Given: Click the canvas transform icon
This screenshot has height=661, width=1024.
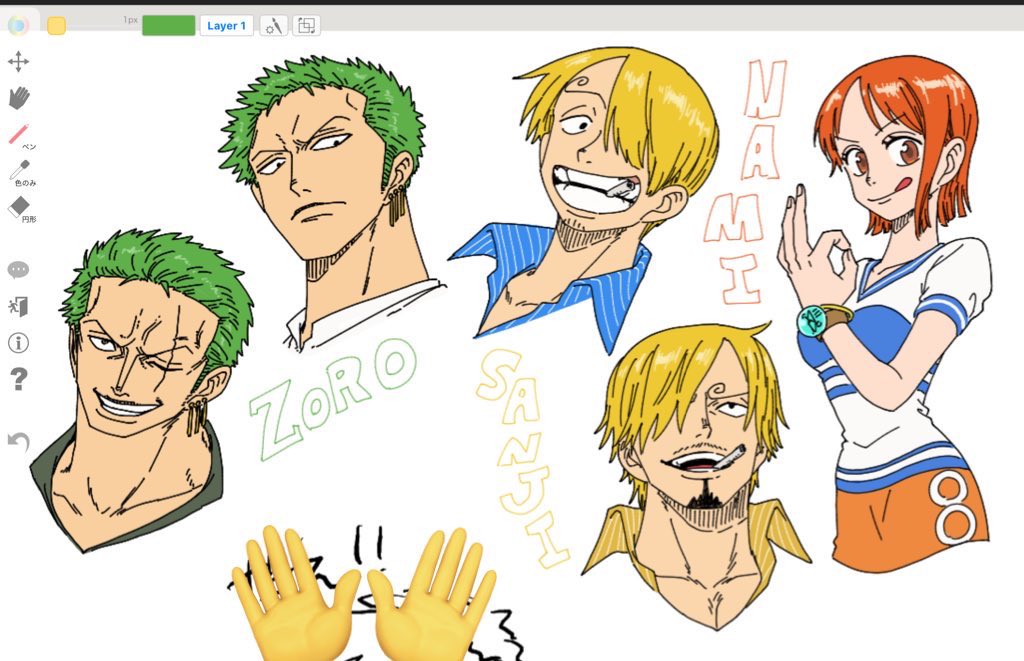Looking at the screenshot, I should coord(306,25).
